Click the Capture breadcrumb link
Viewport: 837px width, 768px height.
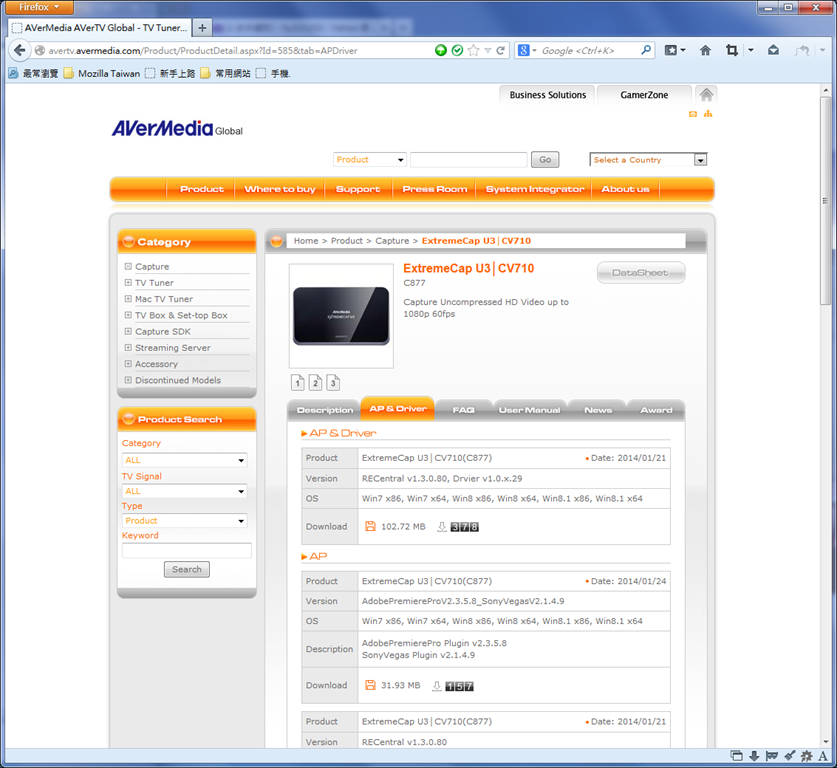point(392,241)
